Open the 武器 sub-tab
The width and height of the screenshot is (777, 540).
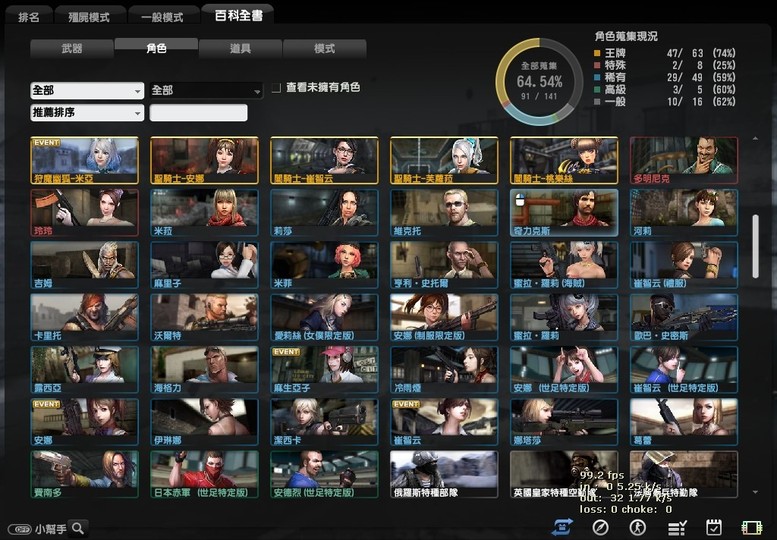(72, 49)
